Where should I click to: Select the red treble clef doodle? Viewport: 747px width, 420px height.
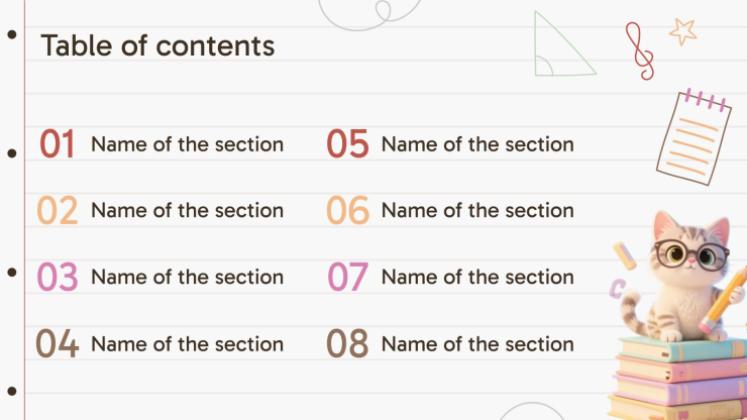(640, 50)
